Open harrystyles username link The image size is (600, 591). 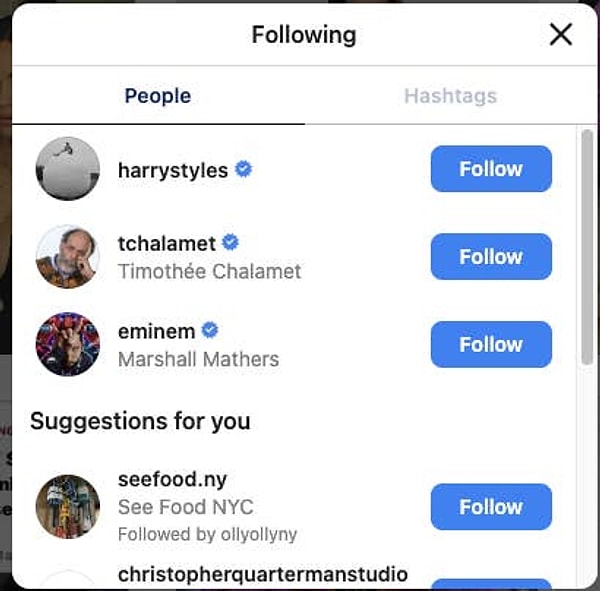pos(173,170)
